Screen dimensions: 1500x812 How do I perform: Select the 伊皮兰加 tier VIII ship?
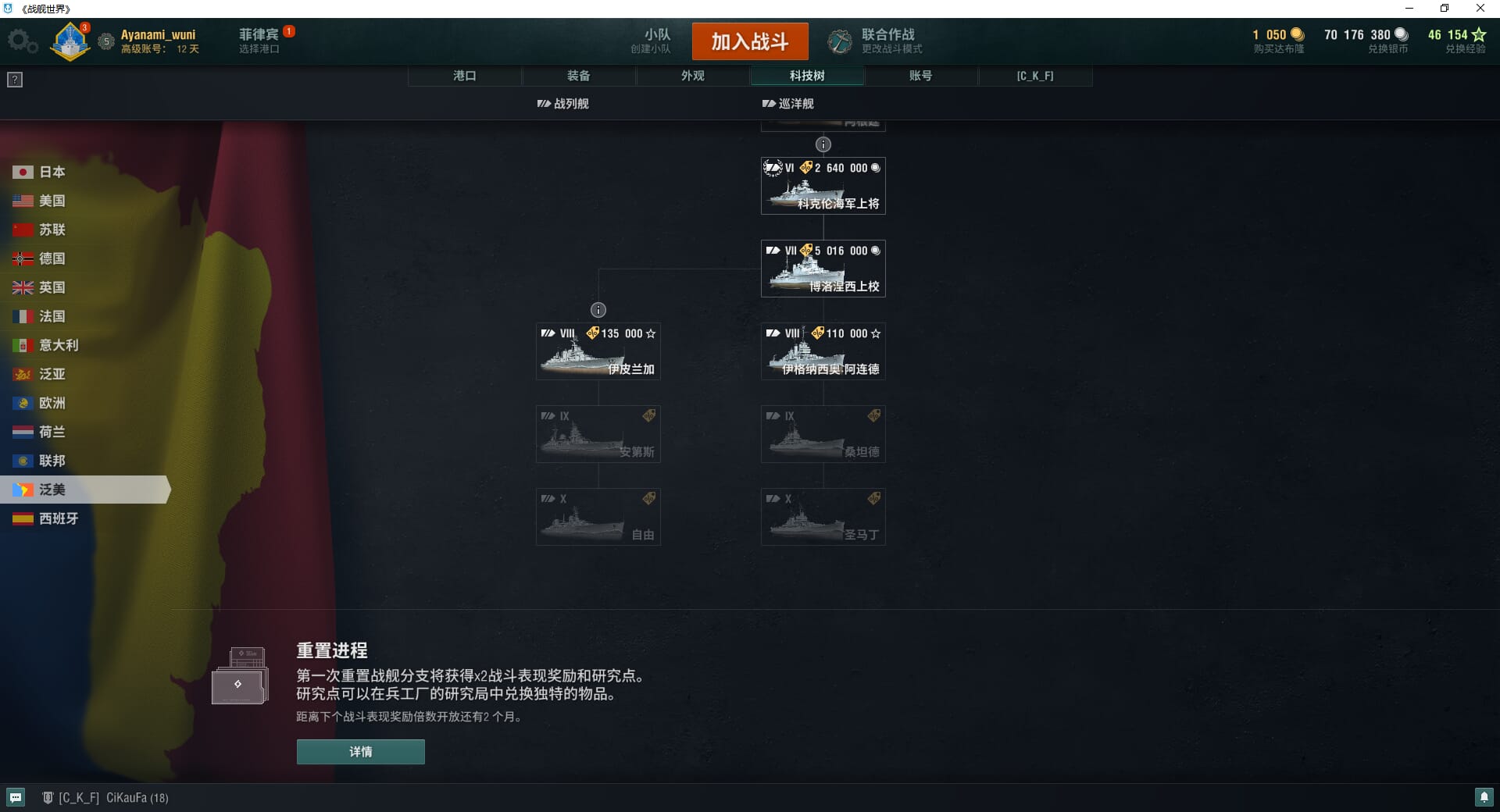[598, 351]
